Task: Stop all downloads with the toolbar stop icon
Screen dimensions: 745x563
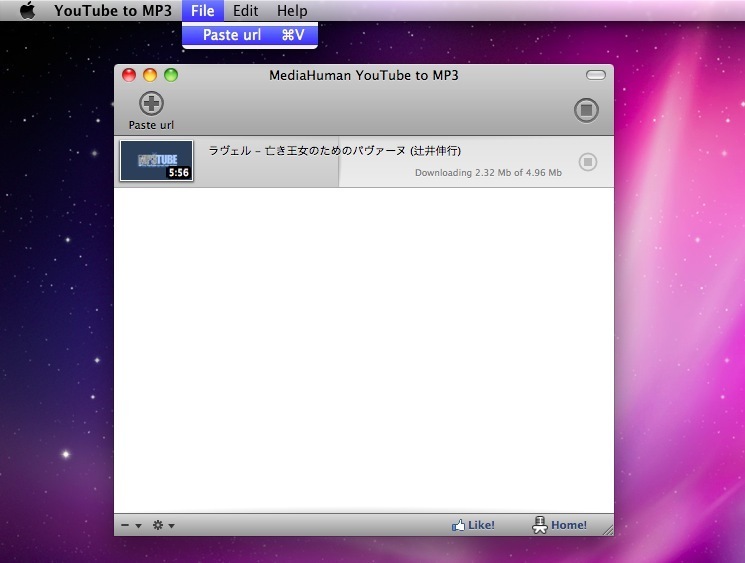Action: coord(586,110)
